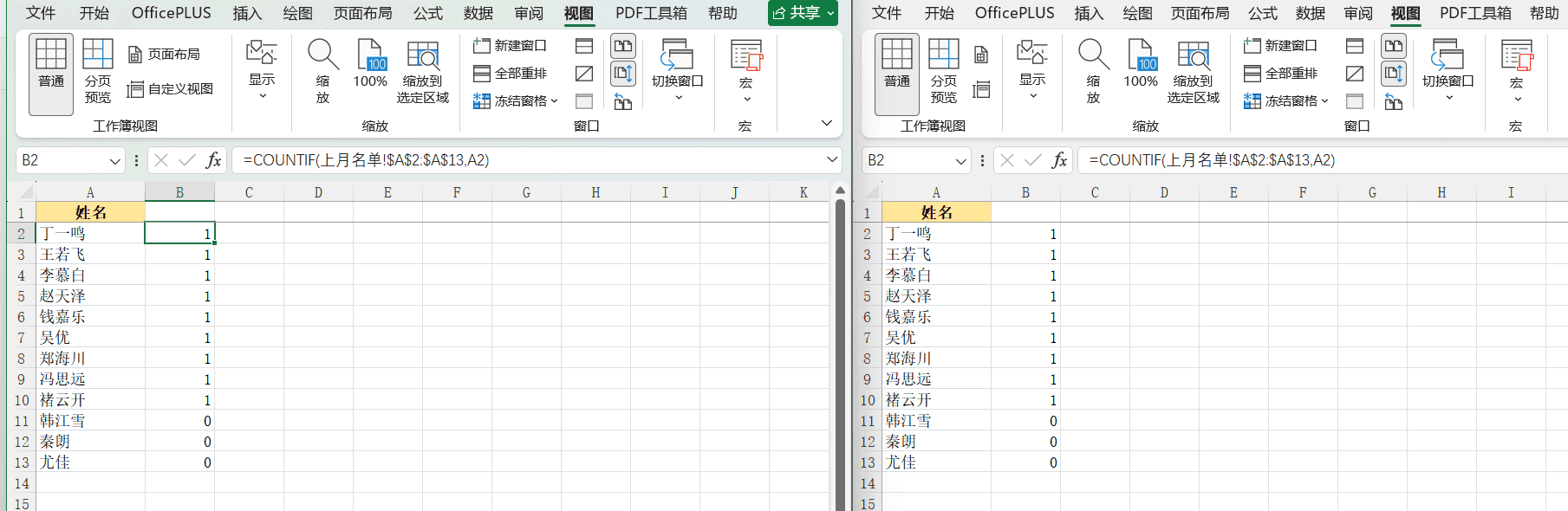The width and height of the screenshot is (1568, 511).
Task: Toggle synchronous scrolling in right window
Action: 1394,74
